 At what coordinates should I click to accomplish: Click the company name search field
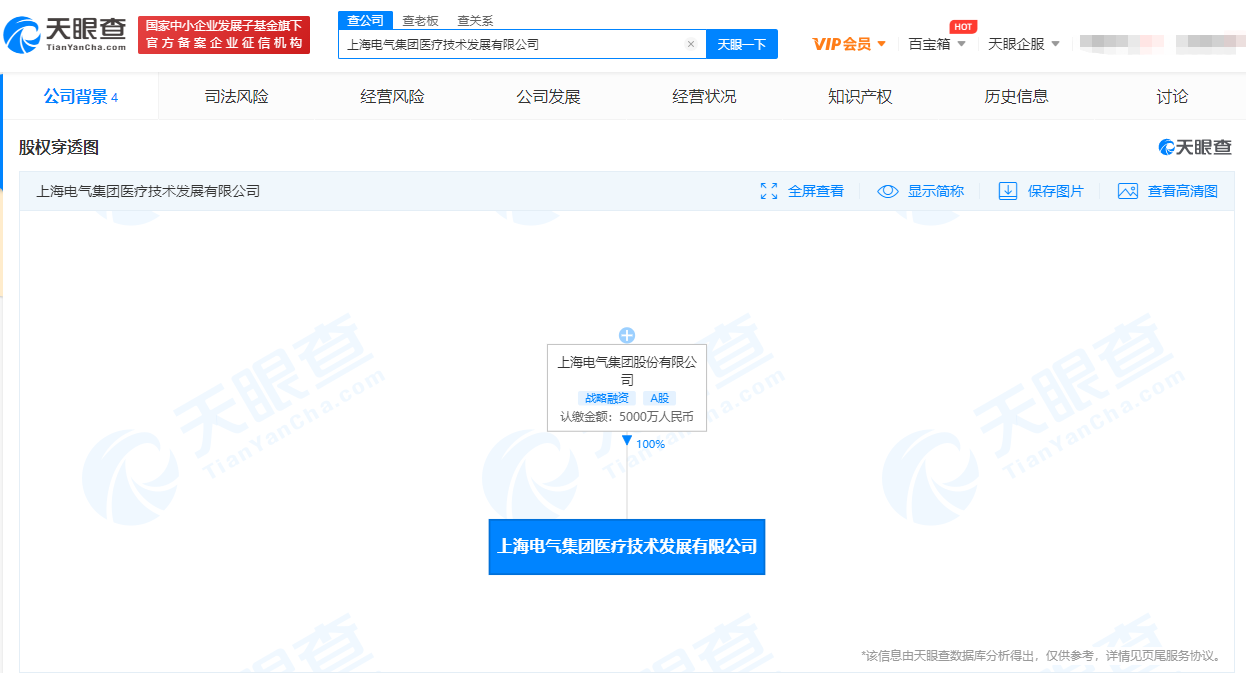(510, 44)
